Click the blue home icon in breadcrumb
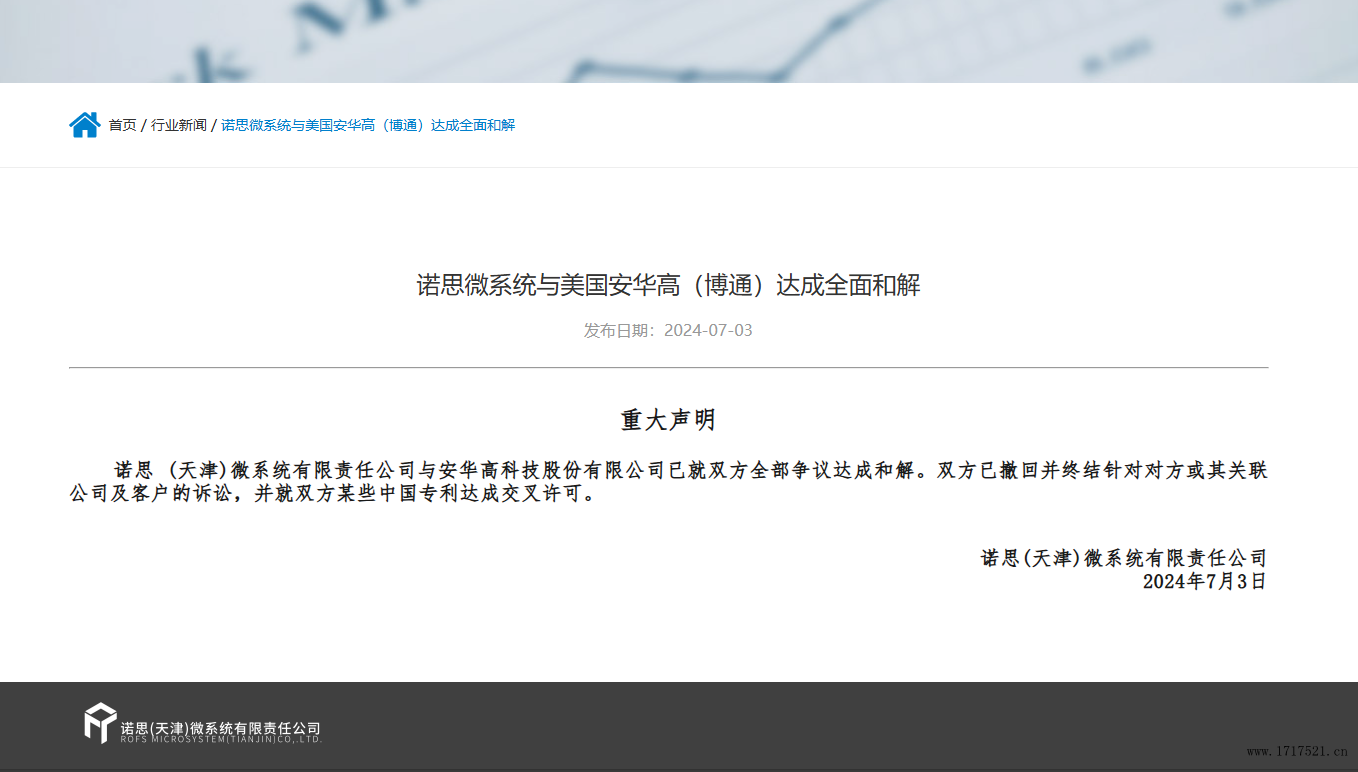This screenshot has width=1358, height=772. point(85,125)
